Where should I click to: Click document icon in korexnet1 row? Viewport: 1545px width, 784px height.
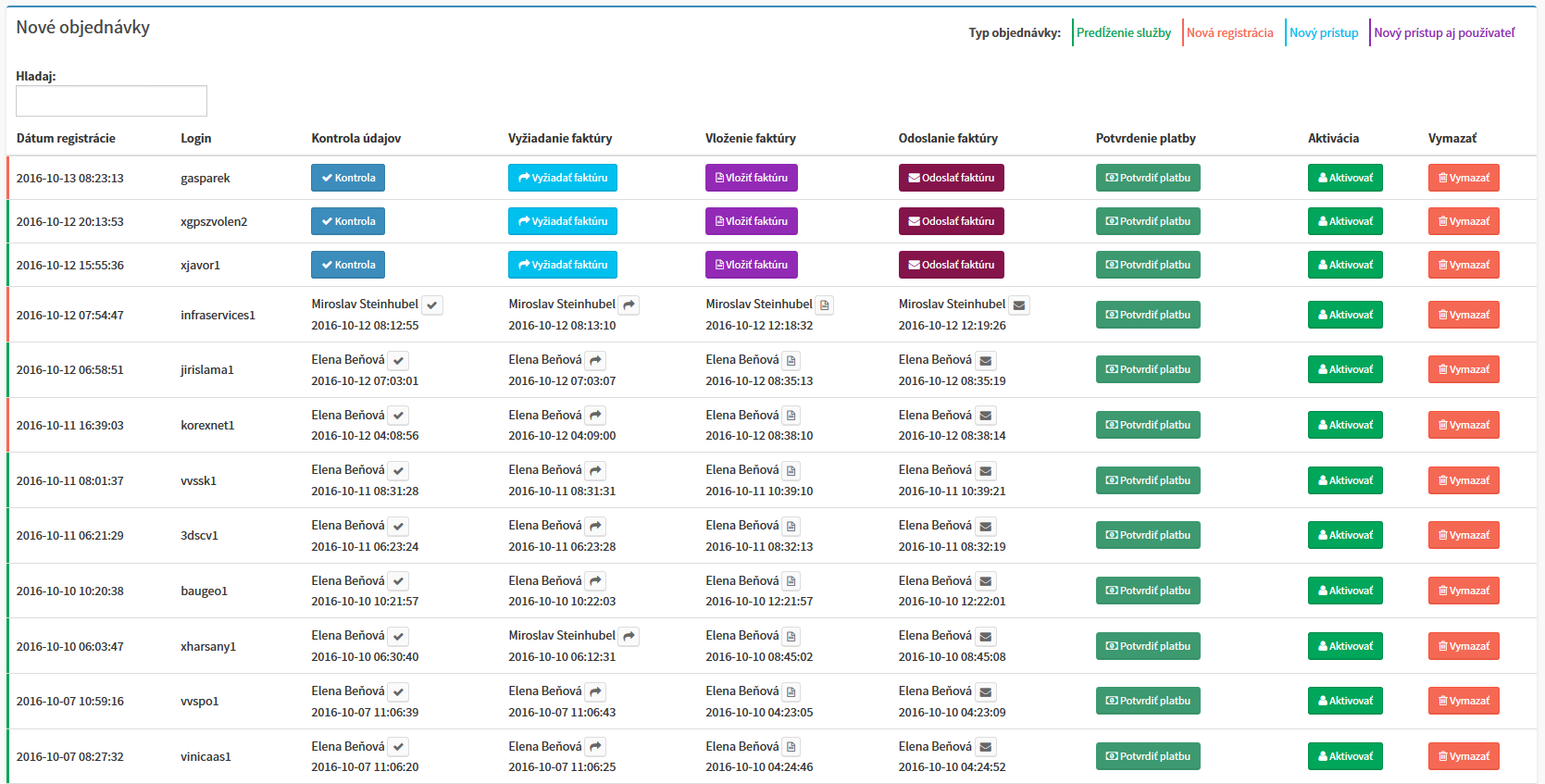[x=791, y=416]
